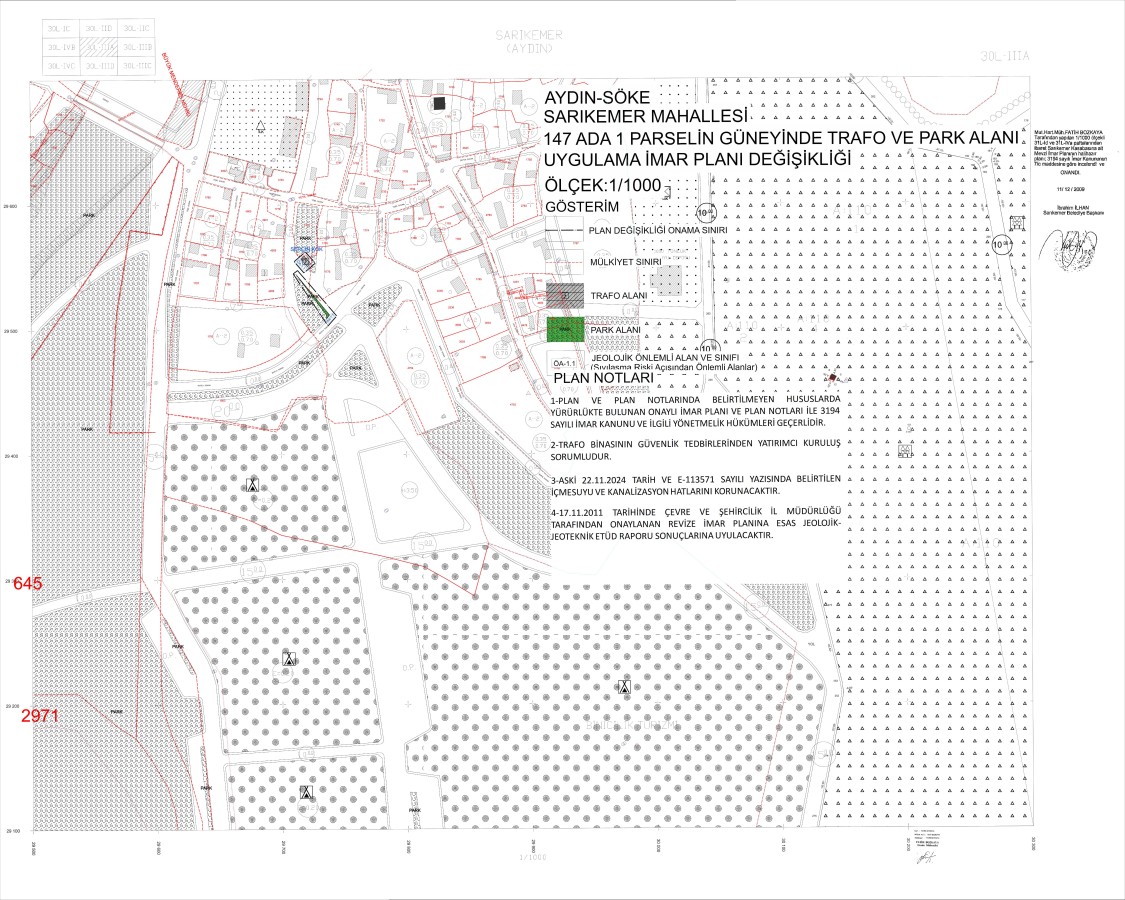
Task: Select the 30L-IC cell in sheet index
Action: click(x=60, y=31)
